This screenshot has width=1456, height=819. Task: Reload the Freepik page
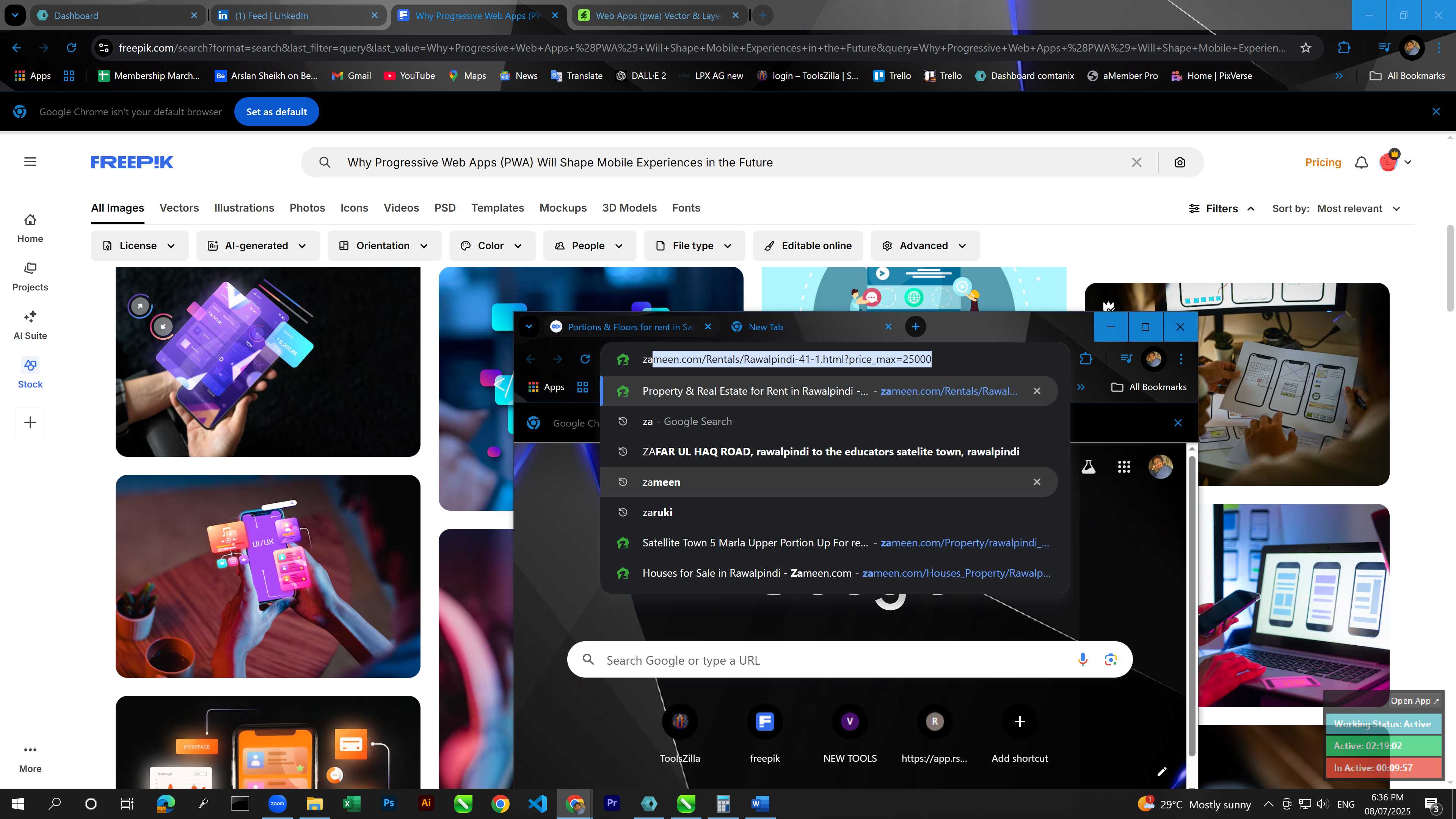tap(71, 47)
